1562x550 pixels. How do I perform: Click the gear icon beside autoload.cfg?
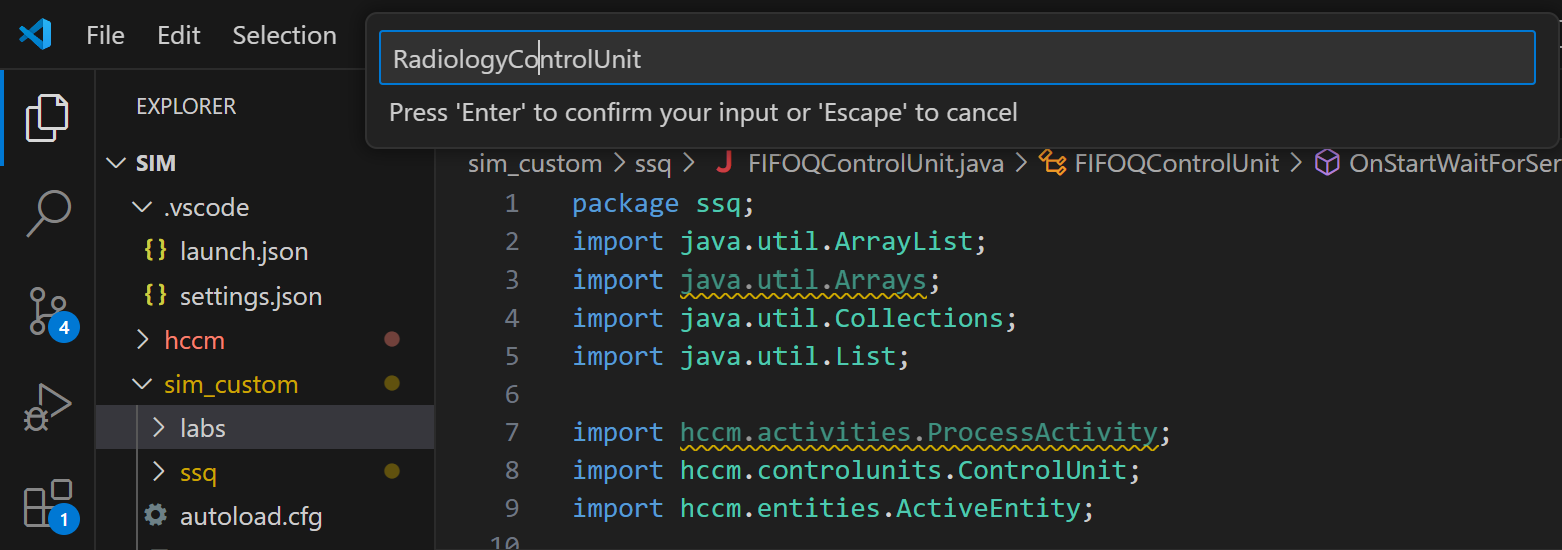pos(155,516)
